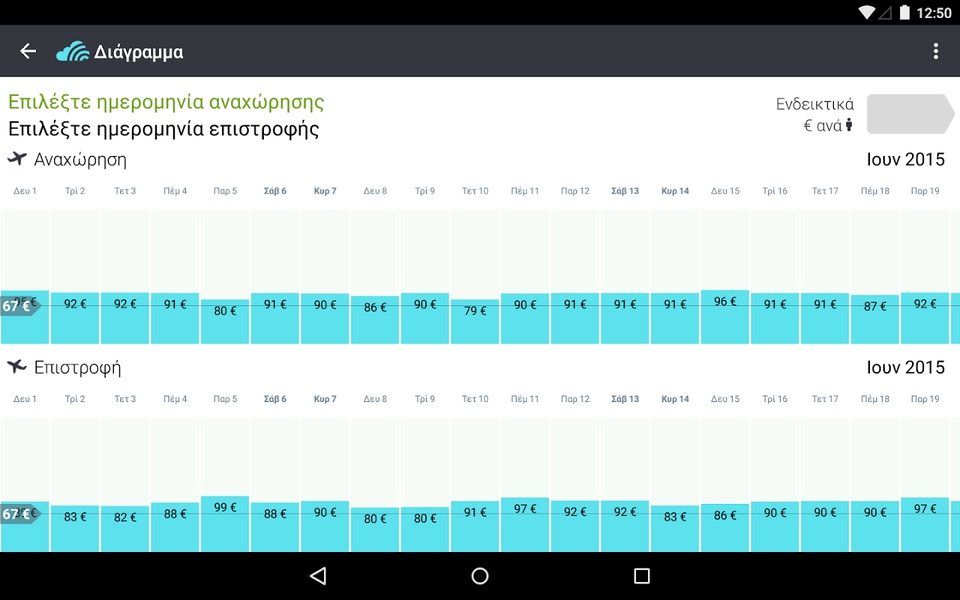Image resolution: width=960 pixels, height=600 pixels.
Task: Select the 92 € departure bar for Τρί 2
Action: coord(75,318)
